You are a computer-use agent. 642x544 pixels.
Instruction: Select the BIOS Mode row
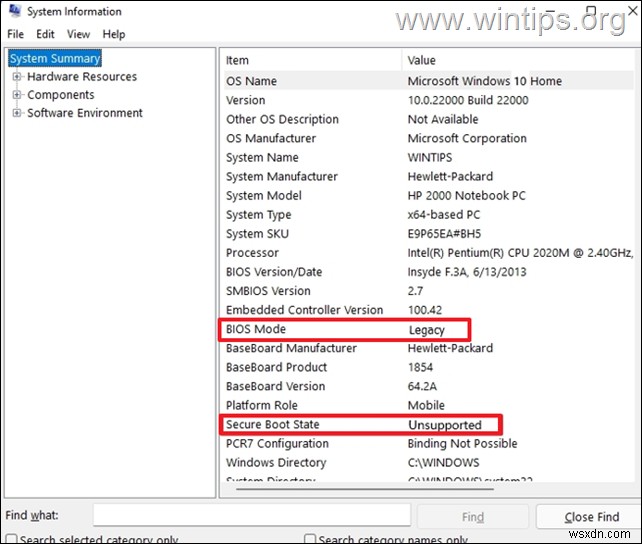click(345, 330)
